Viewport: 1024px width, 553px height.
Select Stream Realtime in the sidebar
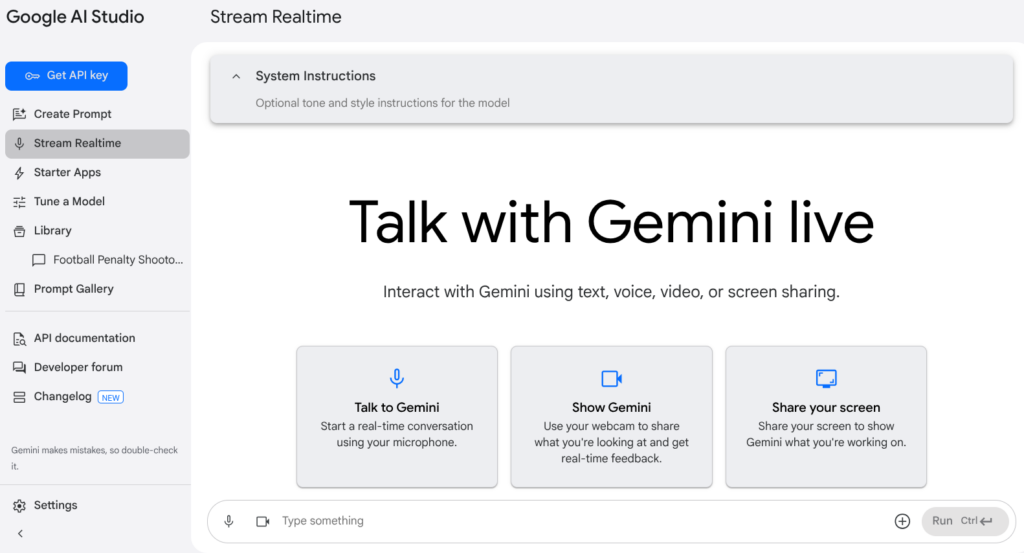pos(97,144)
